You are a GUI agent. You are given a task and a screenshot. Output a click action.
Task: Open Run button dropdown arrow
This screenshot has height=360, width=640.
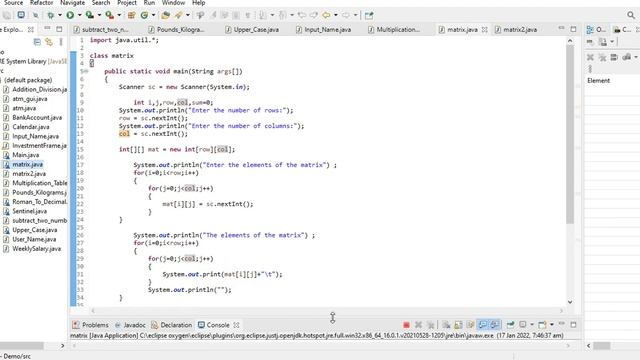(80, 16)
